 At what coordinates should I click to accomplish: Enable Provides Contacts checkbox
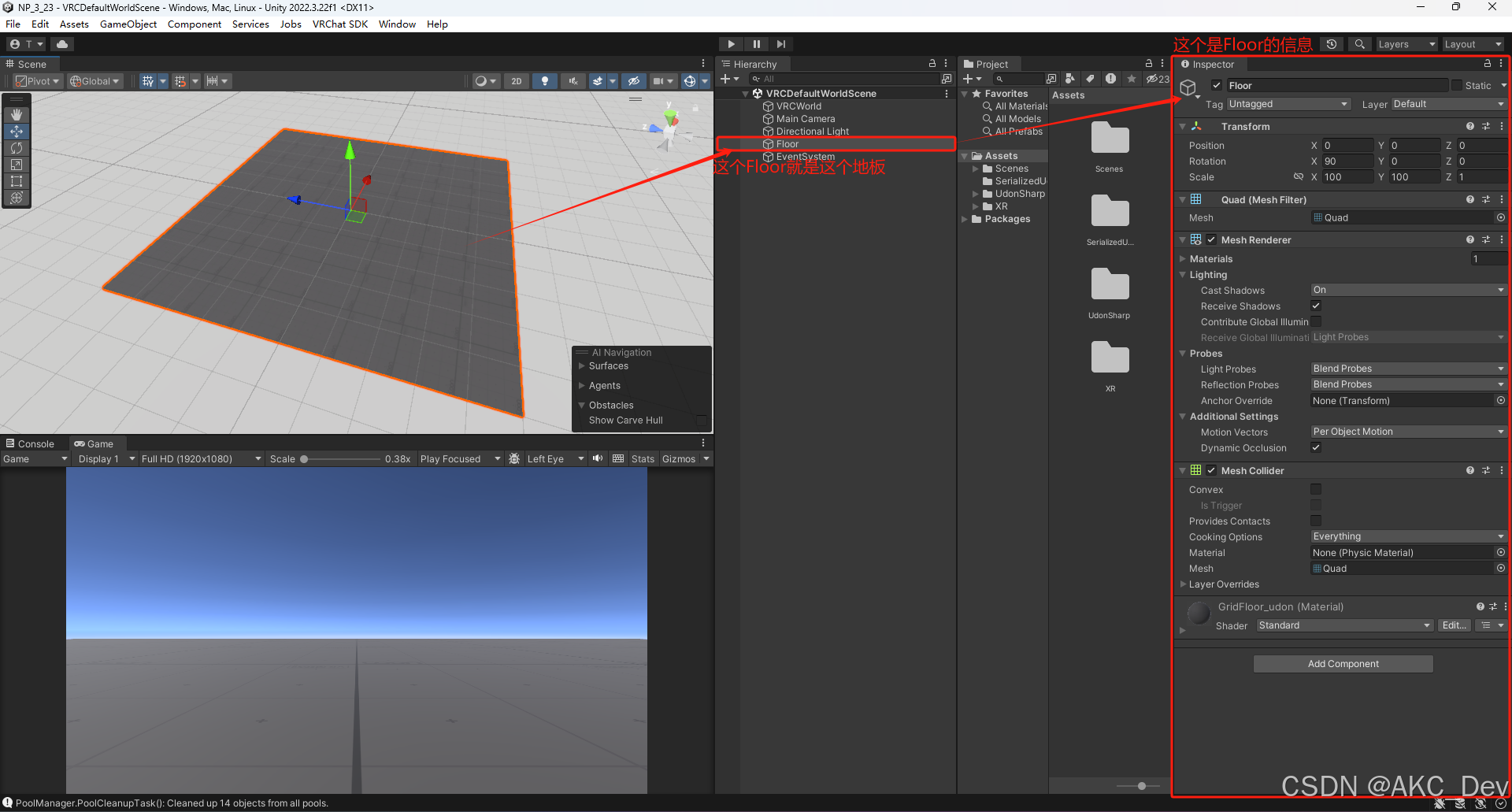point(1316,521)
